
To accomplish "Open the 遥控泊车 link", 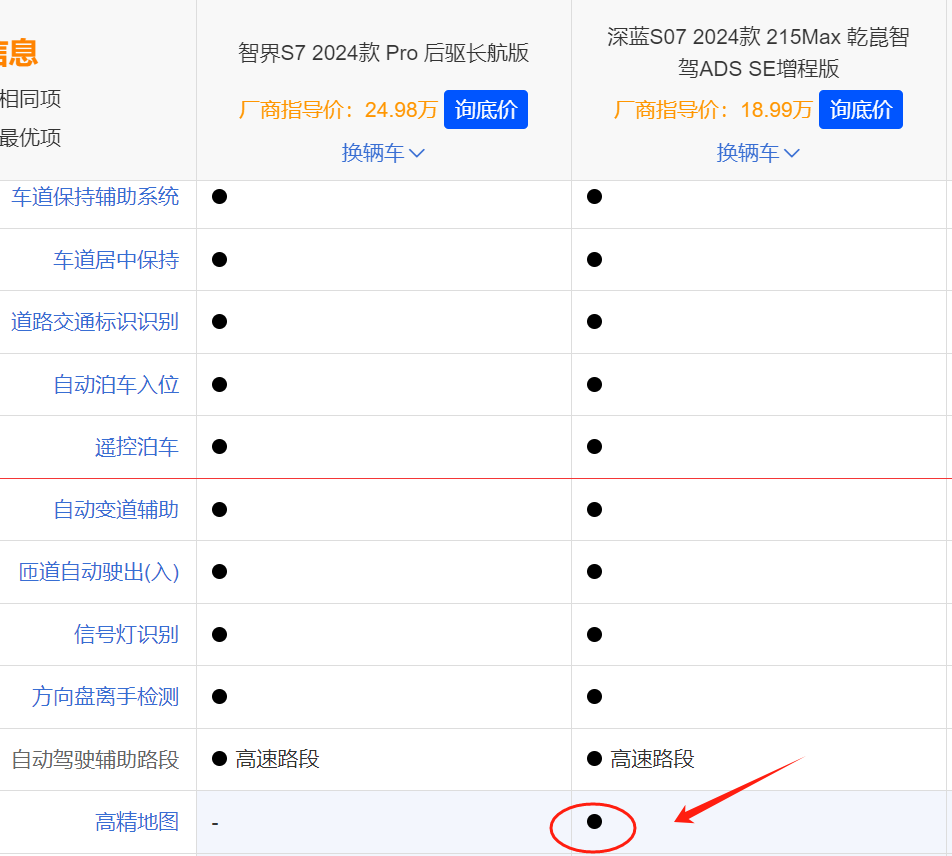I will (137, 447).
